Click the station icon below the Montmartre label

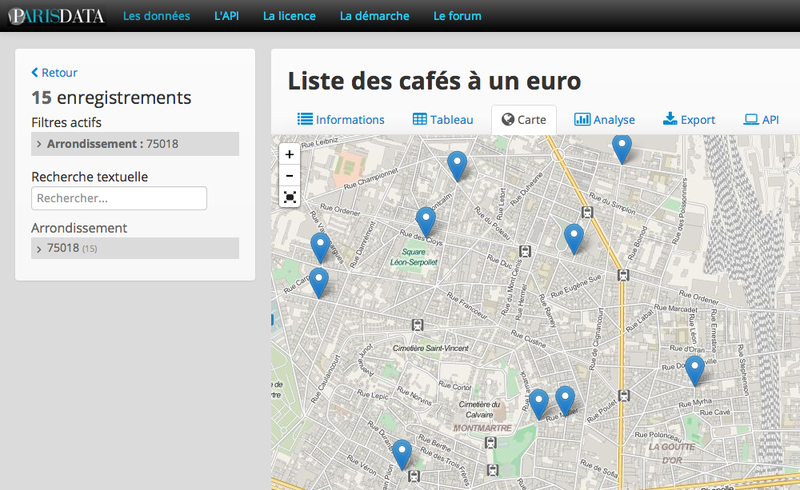click(490, 443)
